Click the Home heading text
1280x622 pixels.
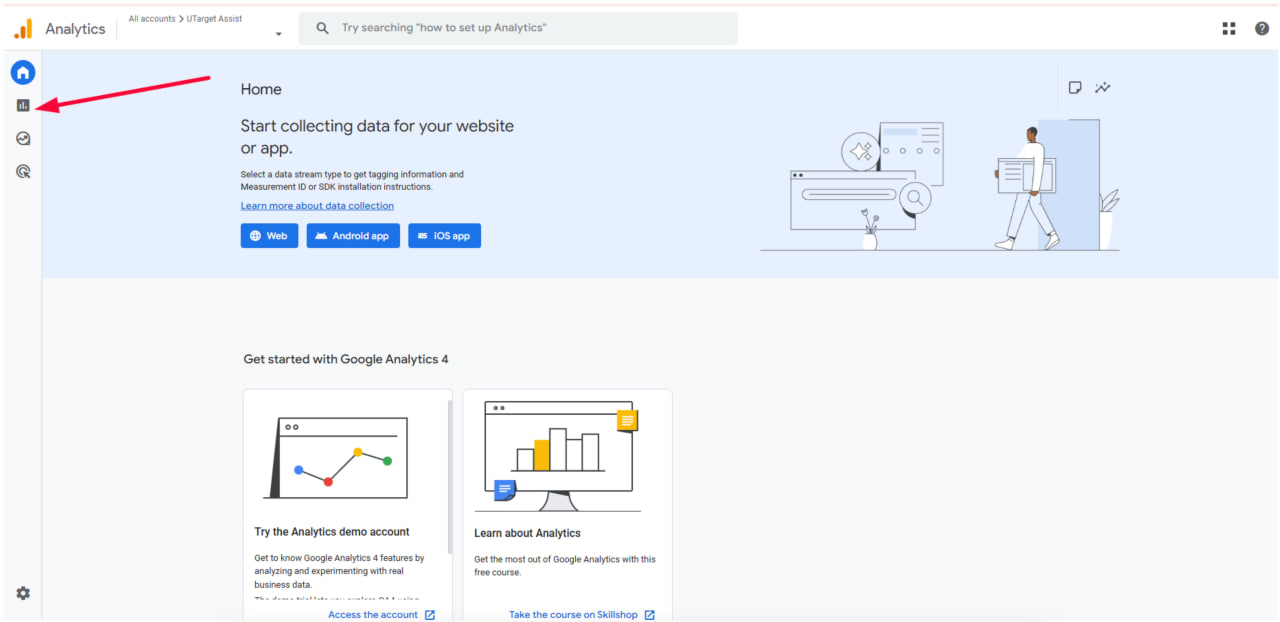pyautogui.click(x=261, y=89)
